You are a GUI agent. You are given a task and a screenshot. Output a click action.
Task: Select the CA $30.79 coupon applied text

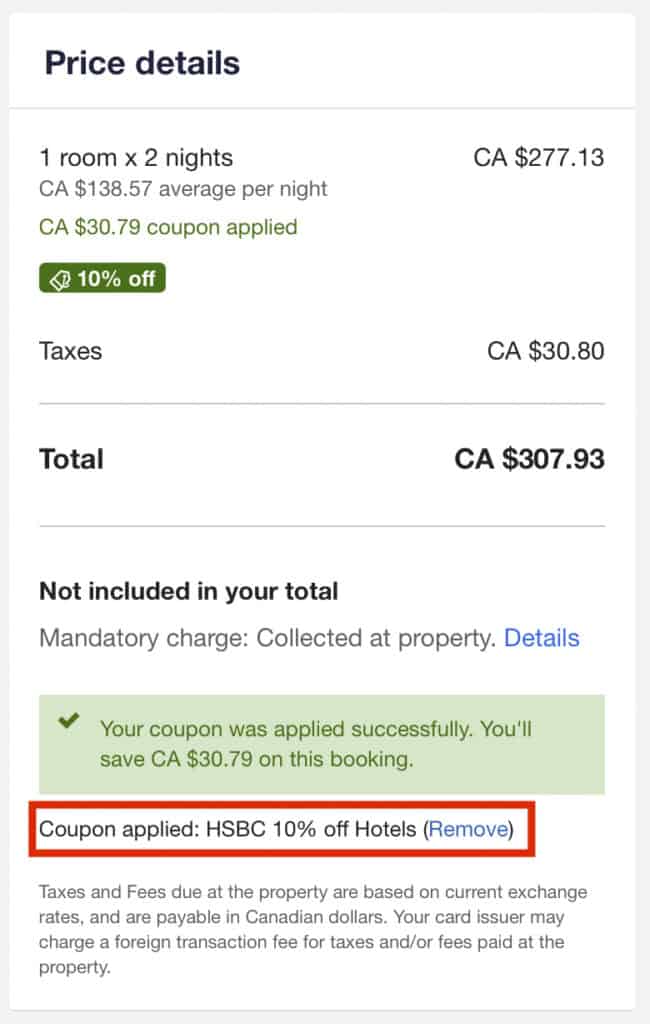coord(170,227)
